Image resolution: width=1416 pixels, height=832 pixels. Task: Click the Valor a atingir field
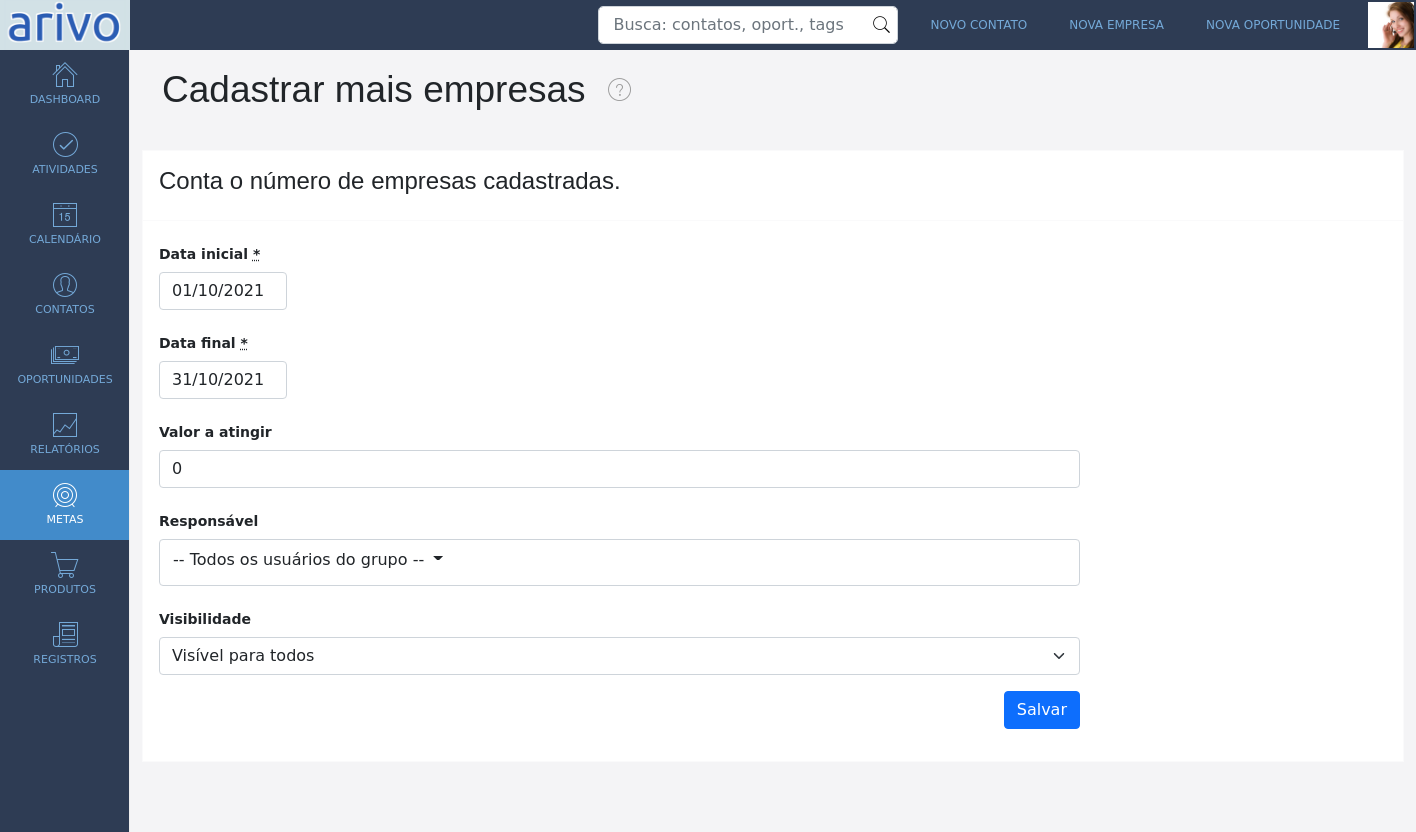click(x=619, y=469)
